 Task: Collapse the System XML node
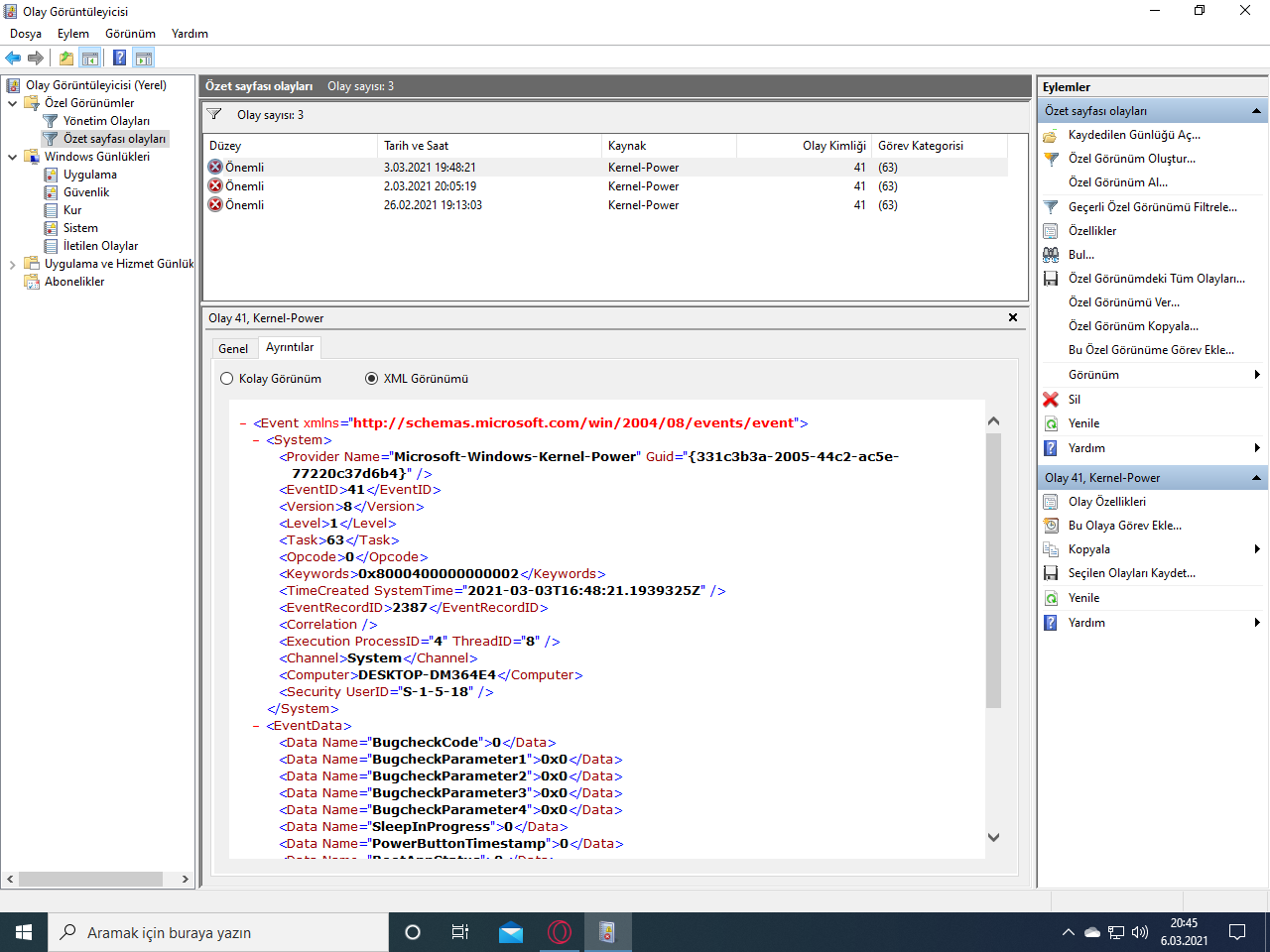257,440
